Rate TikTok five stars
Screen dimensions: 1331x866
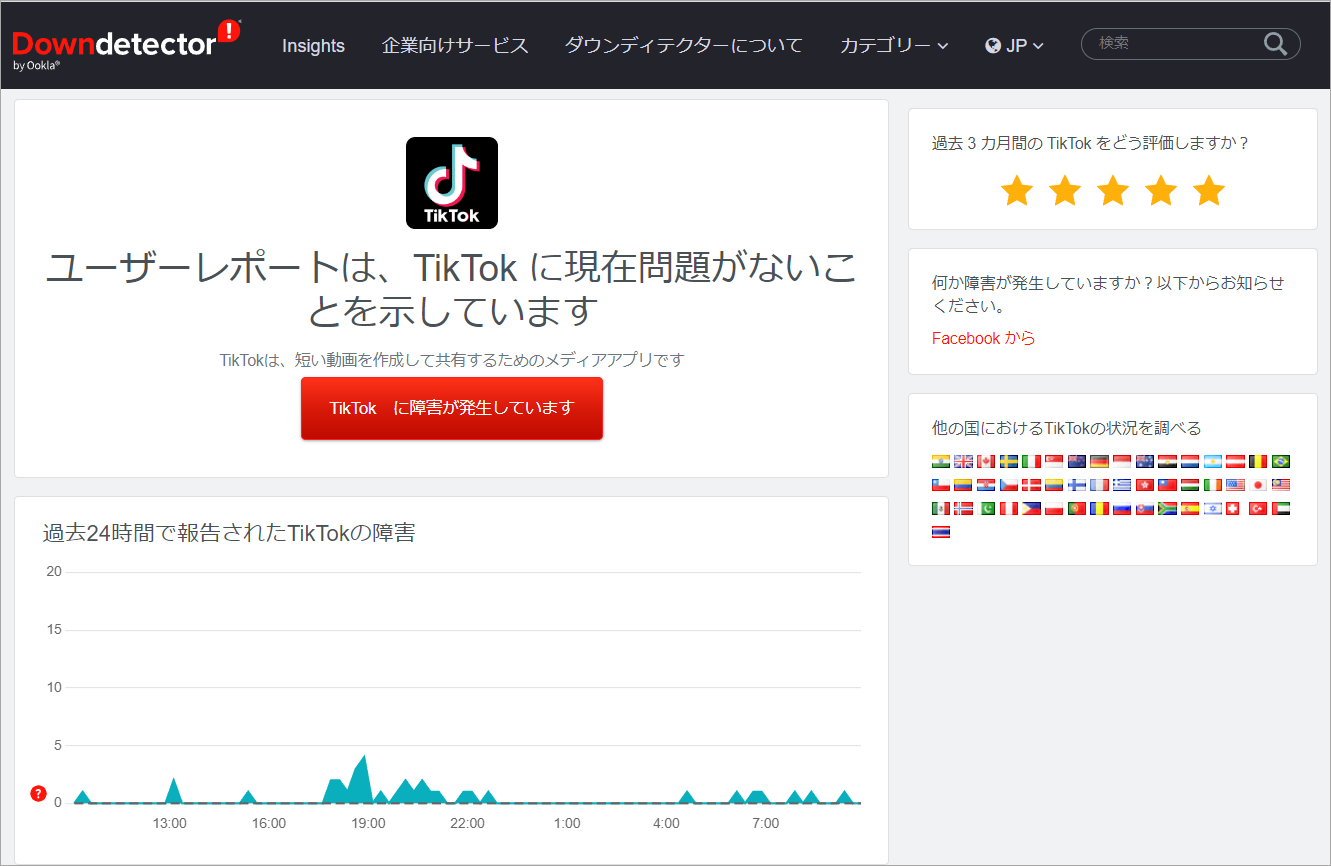click(x=1208, y=190)
